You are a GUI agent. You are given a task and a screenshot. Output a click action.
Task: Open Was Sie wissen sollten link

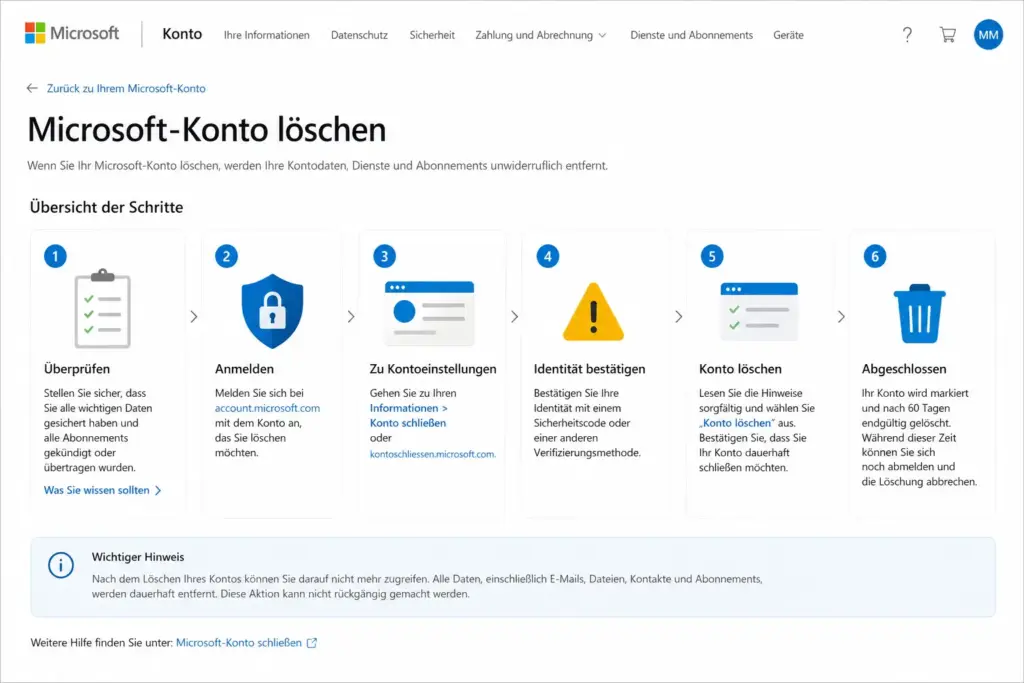pyautogui.click(x=97, y=490)
